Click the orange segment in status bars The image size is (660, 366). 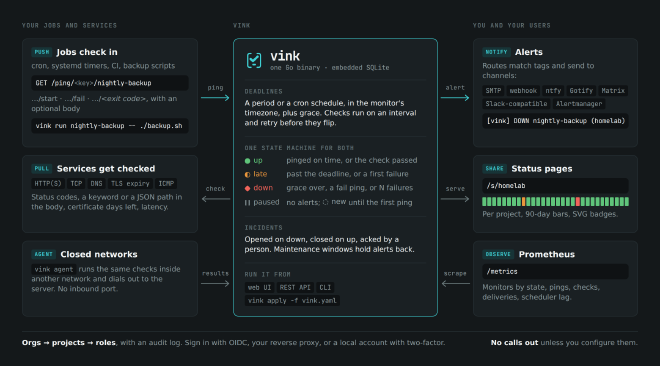(524, 202)
